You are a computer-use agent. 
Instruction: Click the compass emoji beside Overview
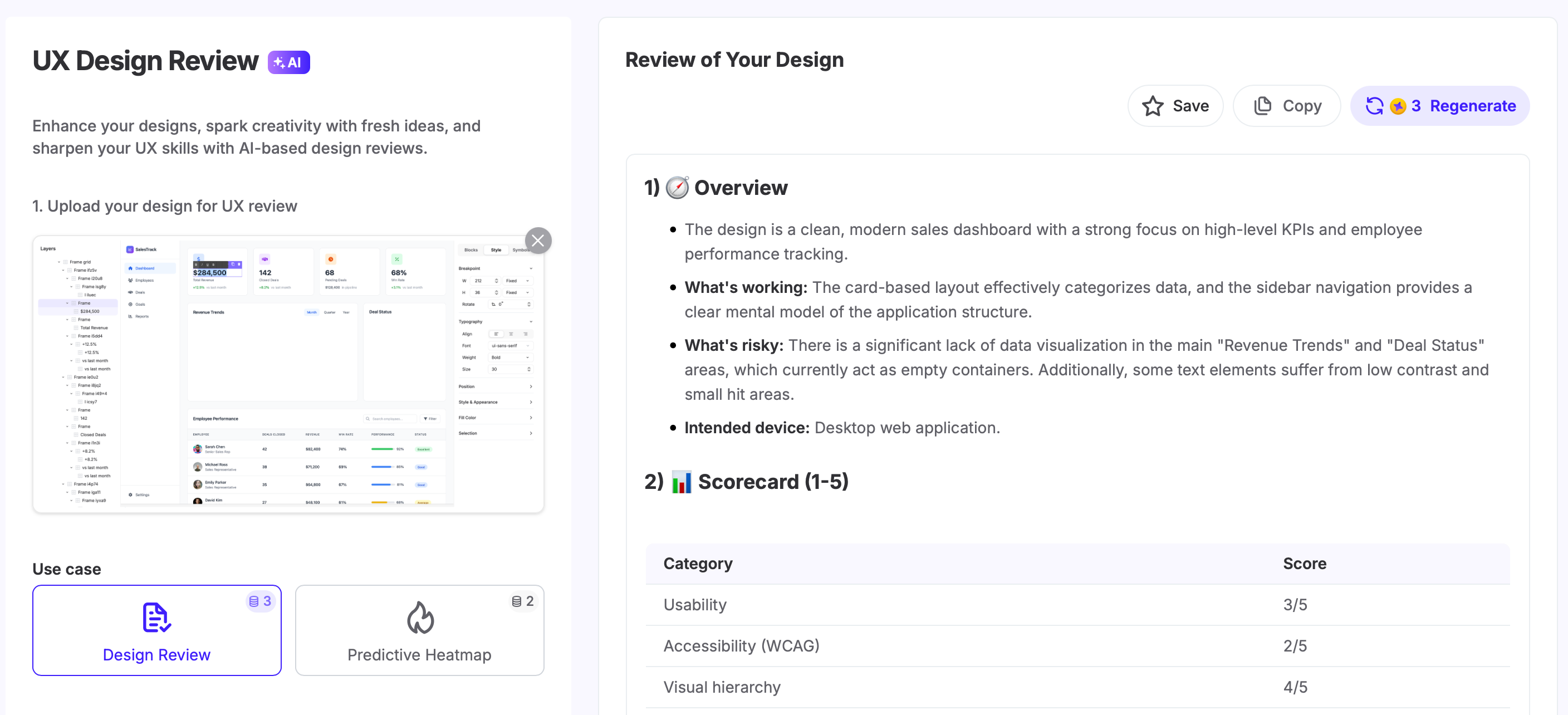[x=677, y=188]
